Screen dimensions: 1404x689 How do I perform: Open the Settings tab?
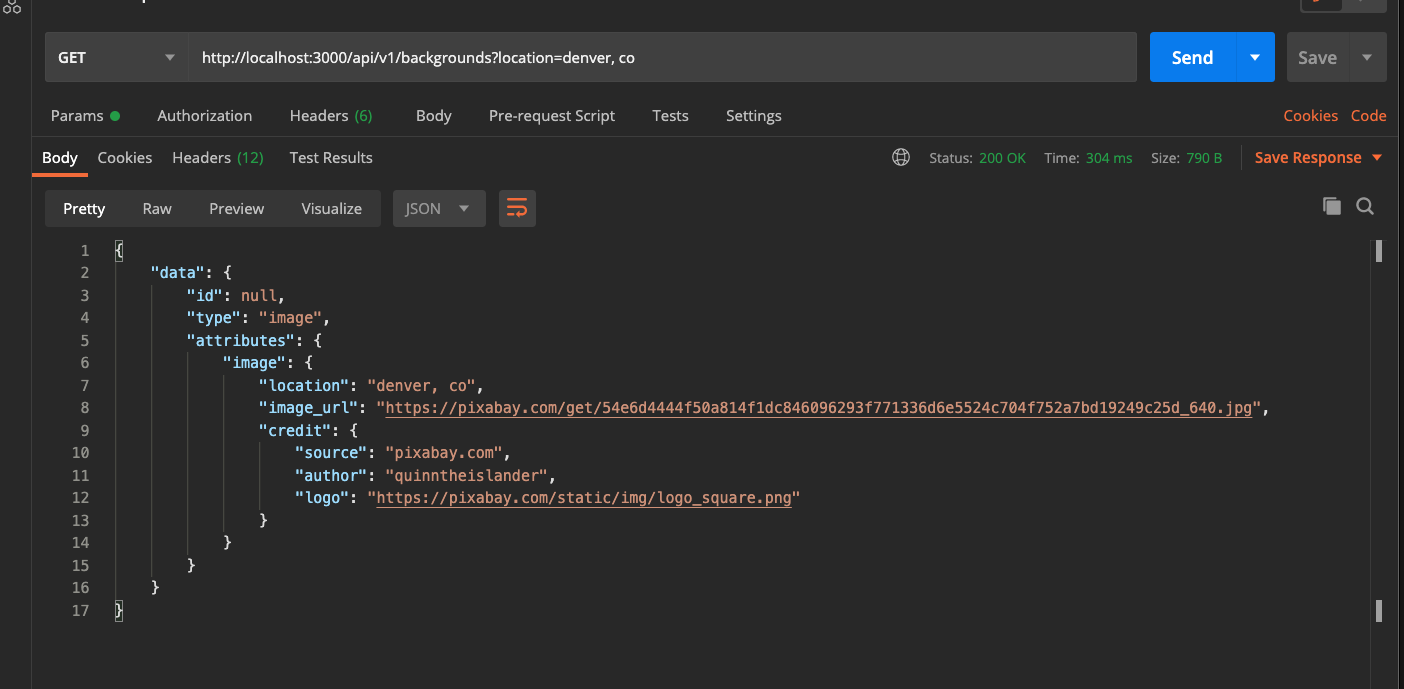[753, 115]
